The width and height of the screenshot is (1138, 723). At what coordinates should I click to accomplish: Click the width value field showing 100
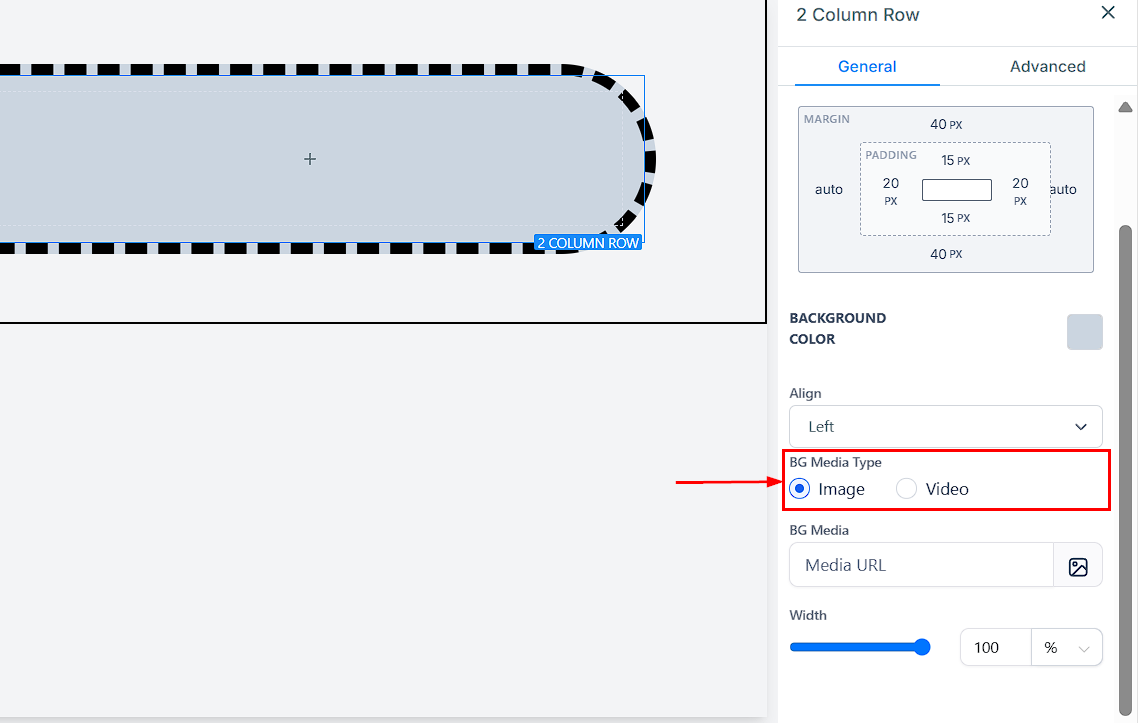[995, 648]
